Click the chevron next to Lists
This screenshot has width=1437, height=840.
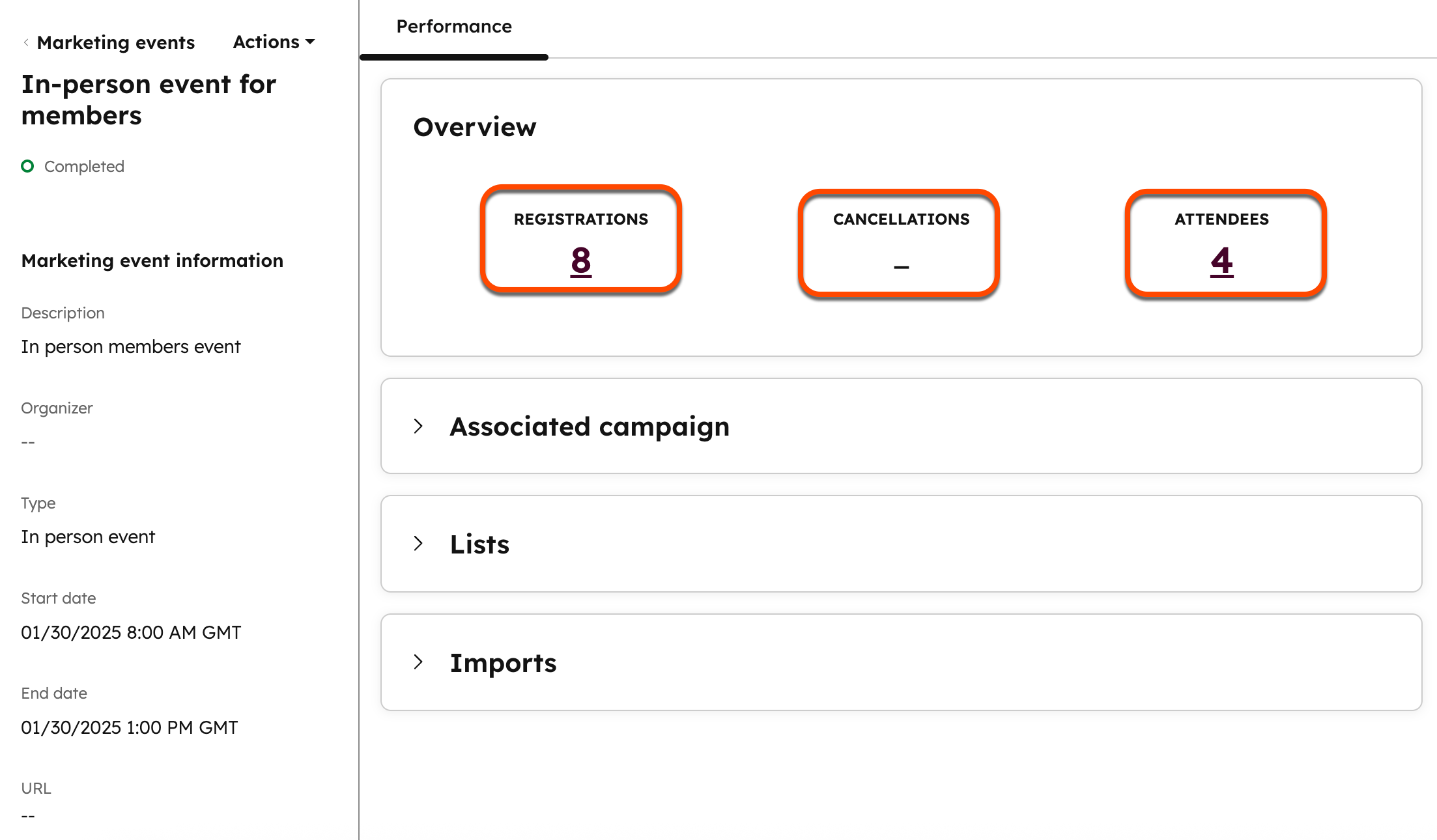point(419,544)
